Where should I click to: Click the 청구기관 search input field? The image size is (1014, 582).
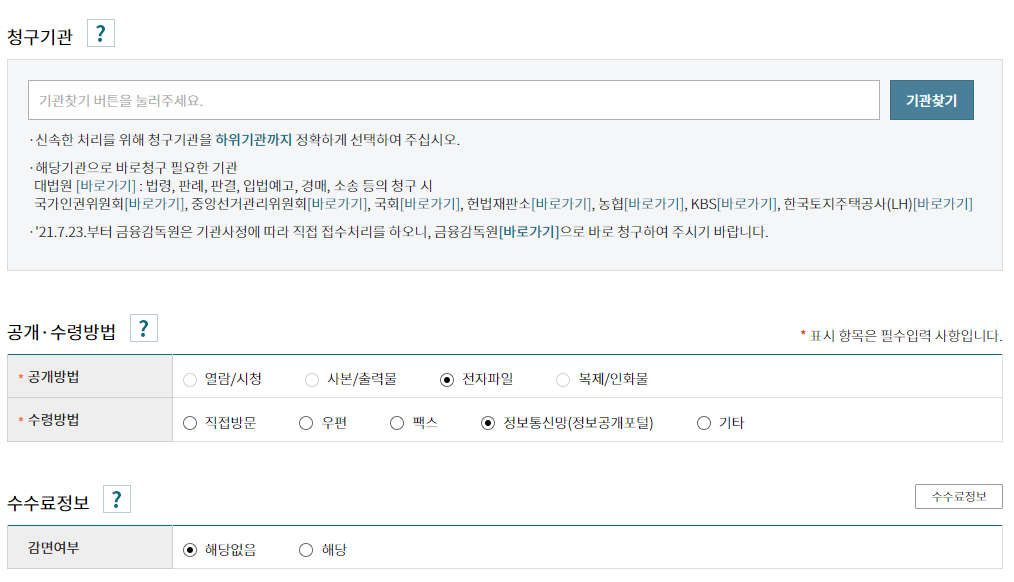[453, 101]
